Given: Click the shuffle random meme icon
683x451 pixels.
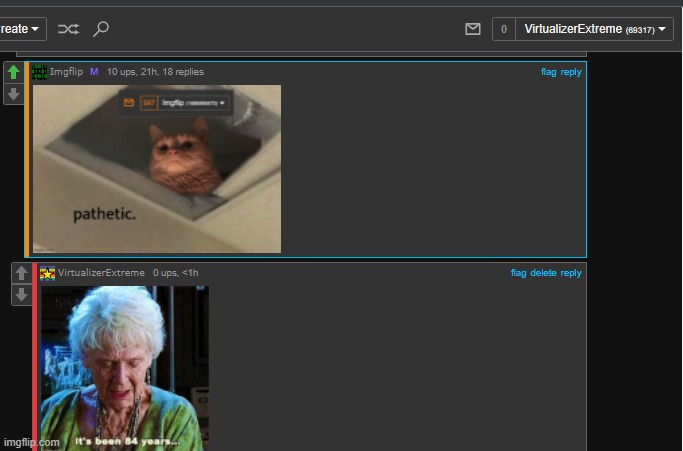Looking at the screenshot, I should point(68,29).
